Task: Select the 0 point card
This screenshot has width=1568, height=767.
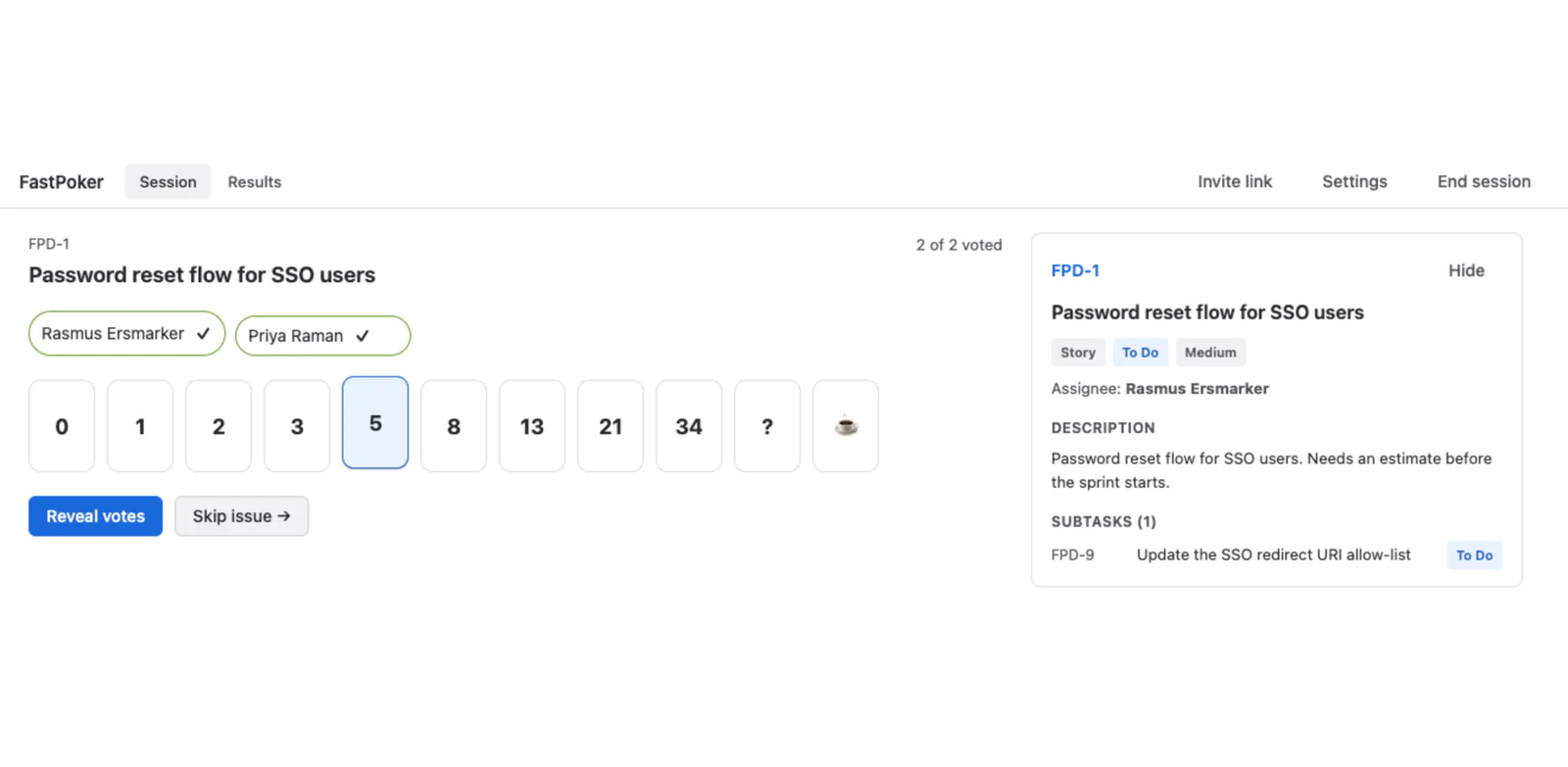Action: (62, 426)
